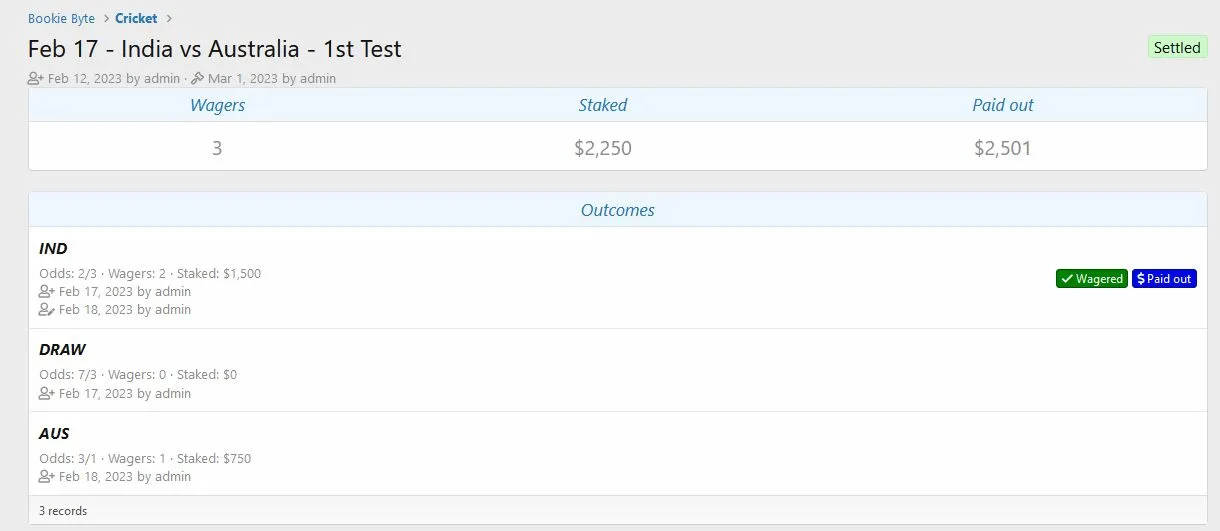Select the AUS outcome title
The image size is (1220, 531).
(x=54, y=434)
